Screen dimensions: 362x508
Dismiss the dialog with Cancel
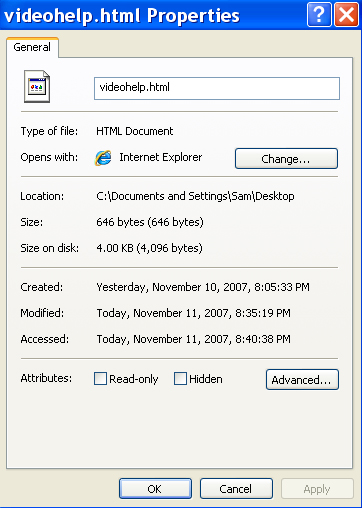click(x=236, y=489)
